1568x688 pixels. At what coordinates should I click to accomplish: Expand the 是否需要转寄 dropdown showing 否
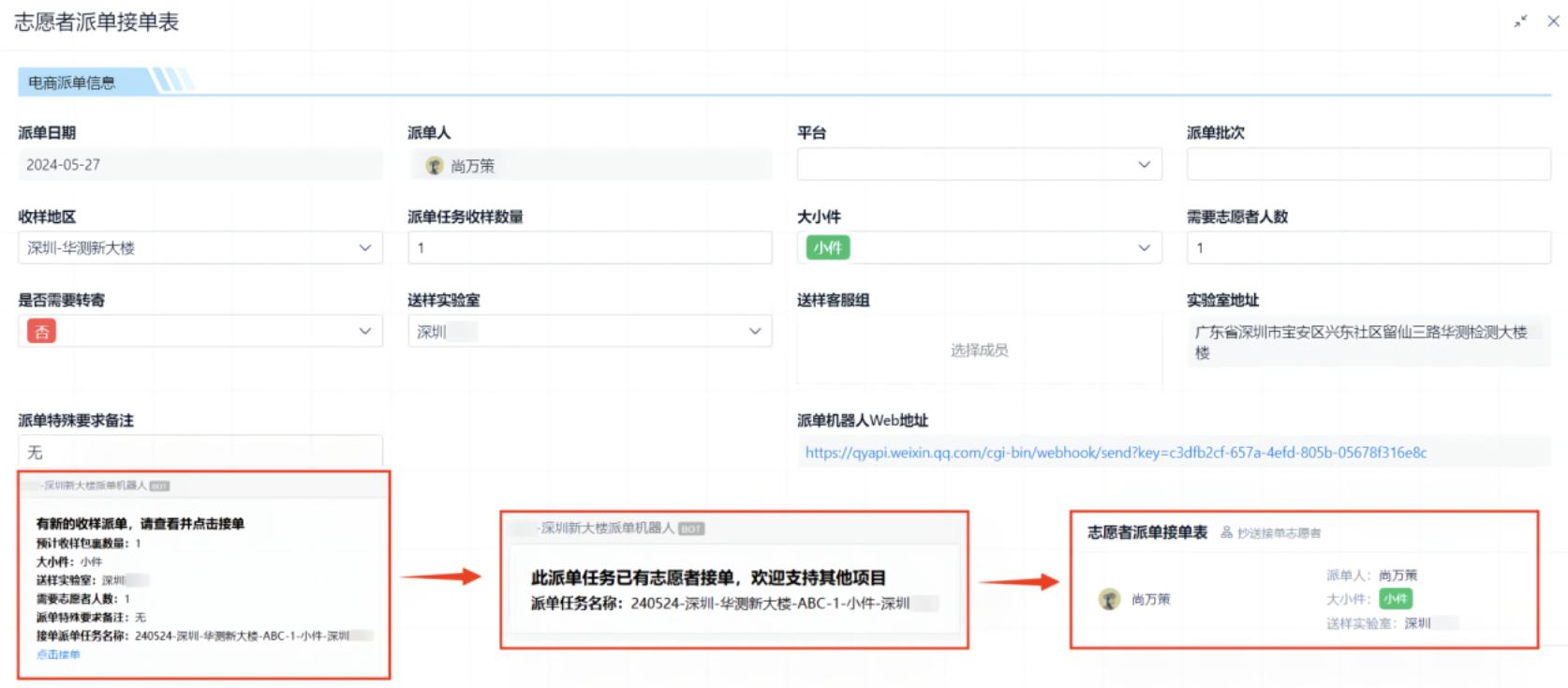tap(200, 331)
